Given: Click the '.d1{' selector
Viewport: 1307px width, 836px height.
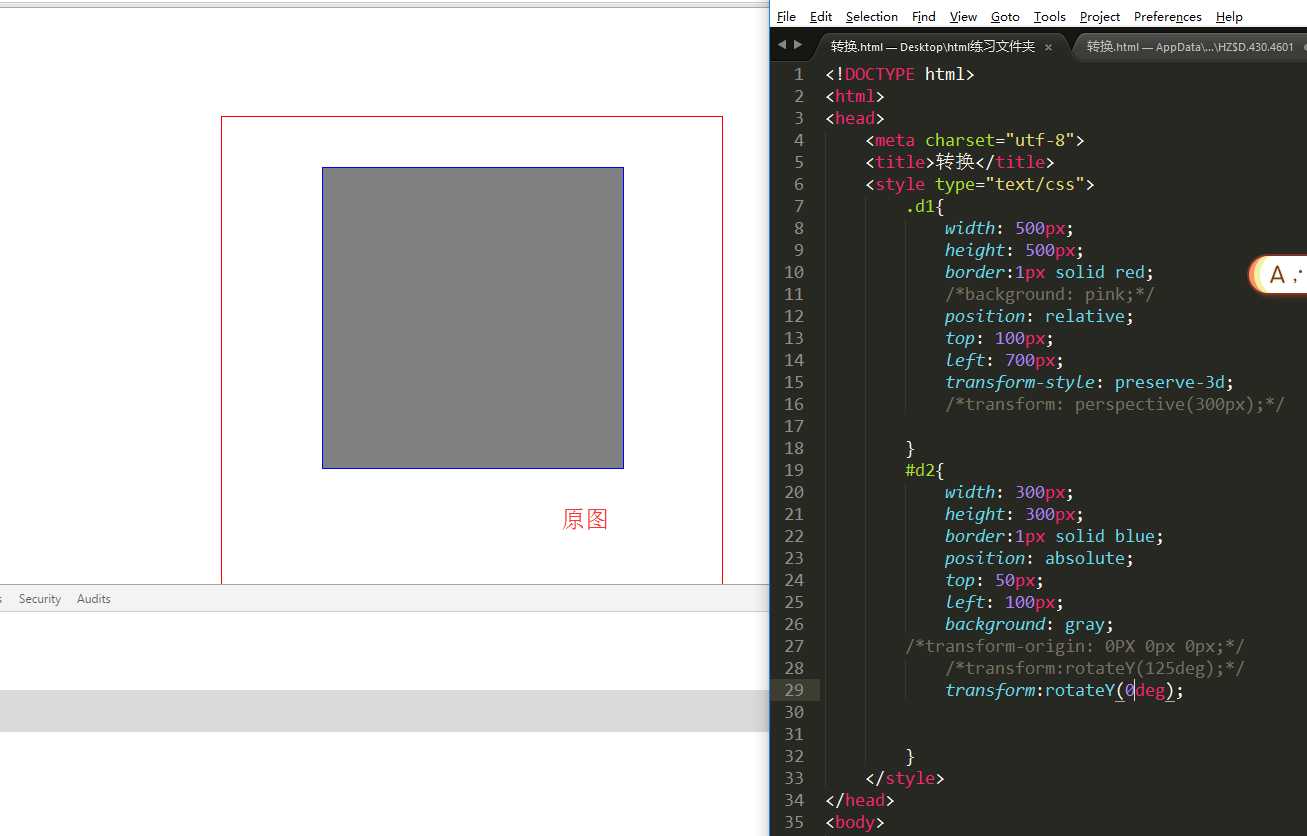Looking at the screenshot, I should point(925,206).
